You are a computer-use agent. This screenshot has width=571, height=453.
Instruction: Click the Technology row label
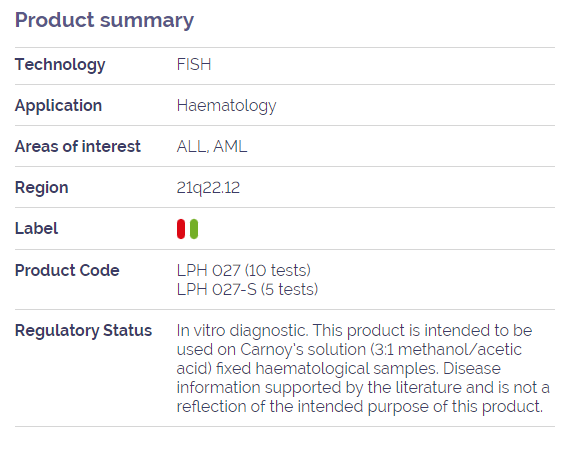[60, 65]
